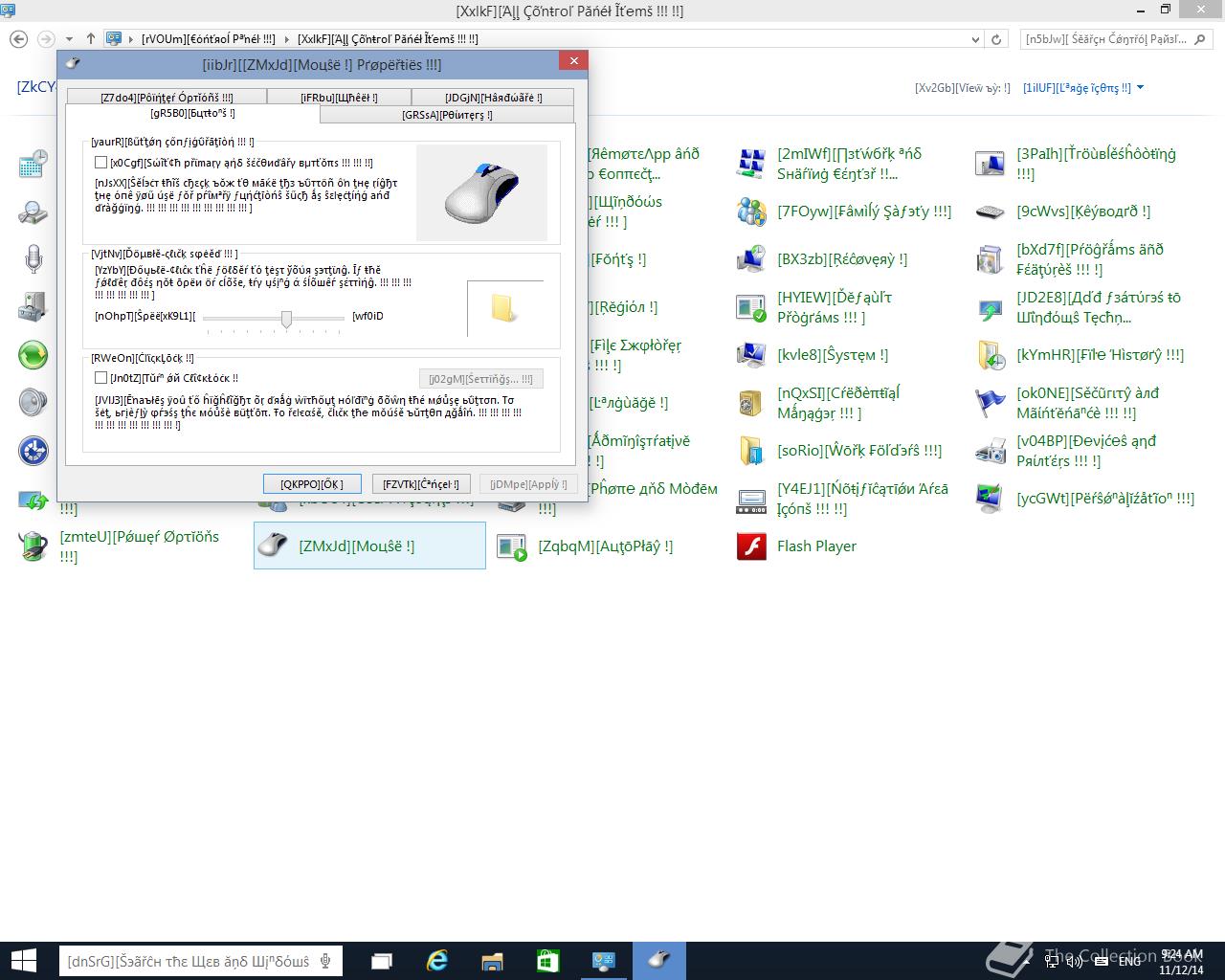Open the Keyboard icon
Screen dimensions: 1225x980
(x=991, y=212)
